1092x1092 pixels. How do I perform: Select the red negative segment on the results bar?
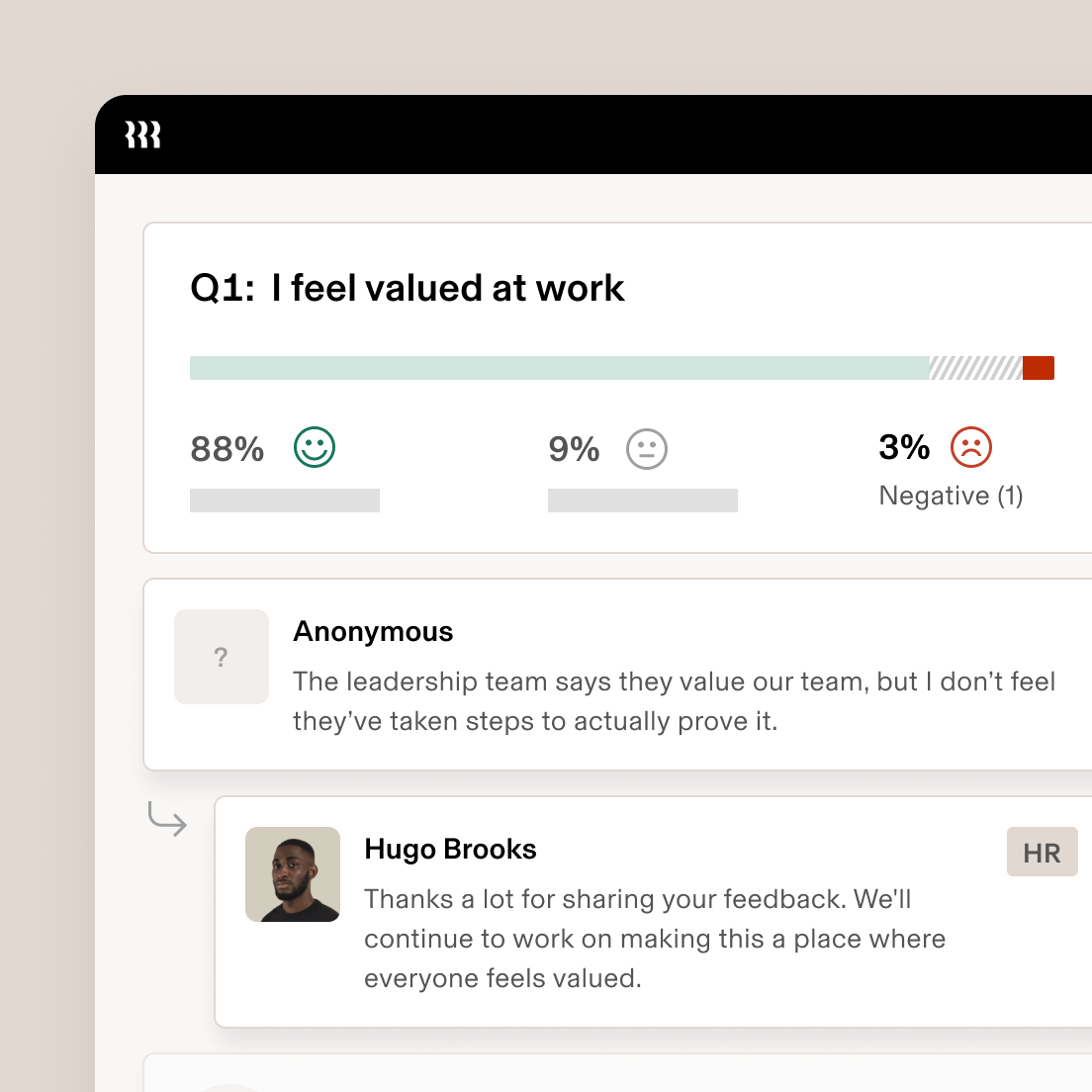point(1039,367)
